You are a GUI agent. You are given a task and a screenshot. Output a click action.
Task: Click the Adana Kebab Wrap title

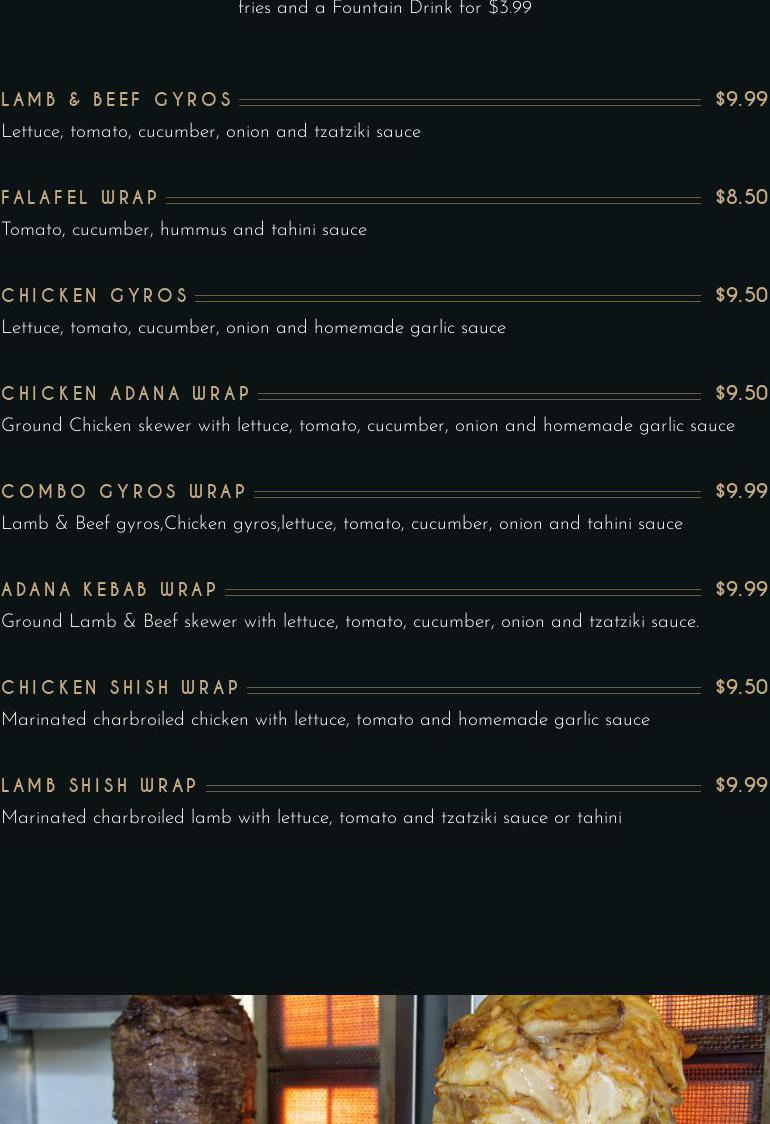[x=110, y=590]
